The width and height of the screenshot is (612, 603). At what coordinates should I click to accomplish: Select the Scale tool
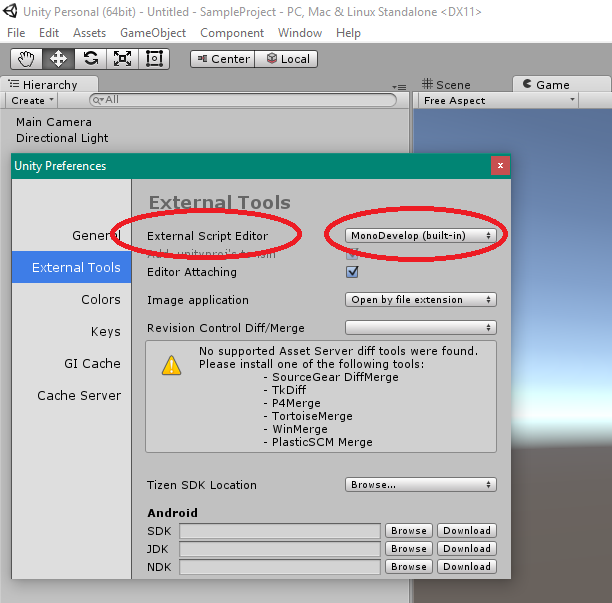click(123, 59)
